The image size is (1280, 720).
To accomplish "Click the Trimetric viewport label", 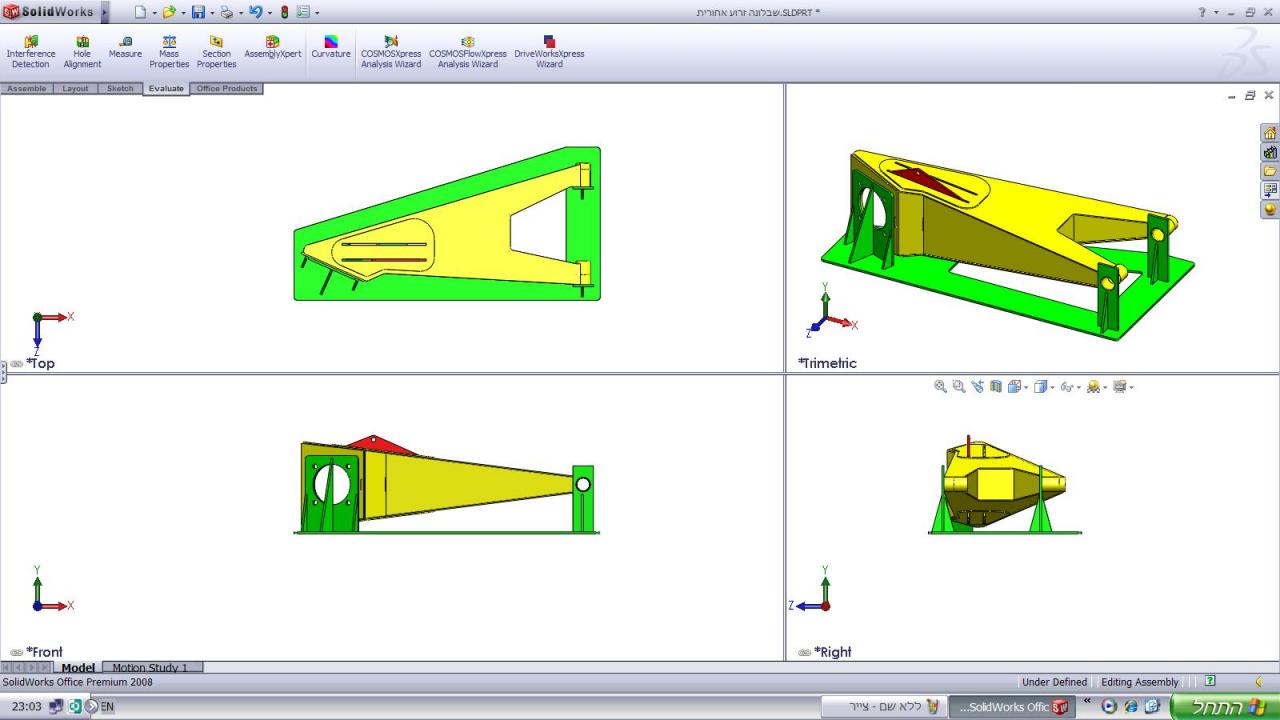I will [832, 363].
